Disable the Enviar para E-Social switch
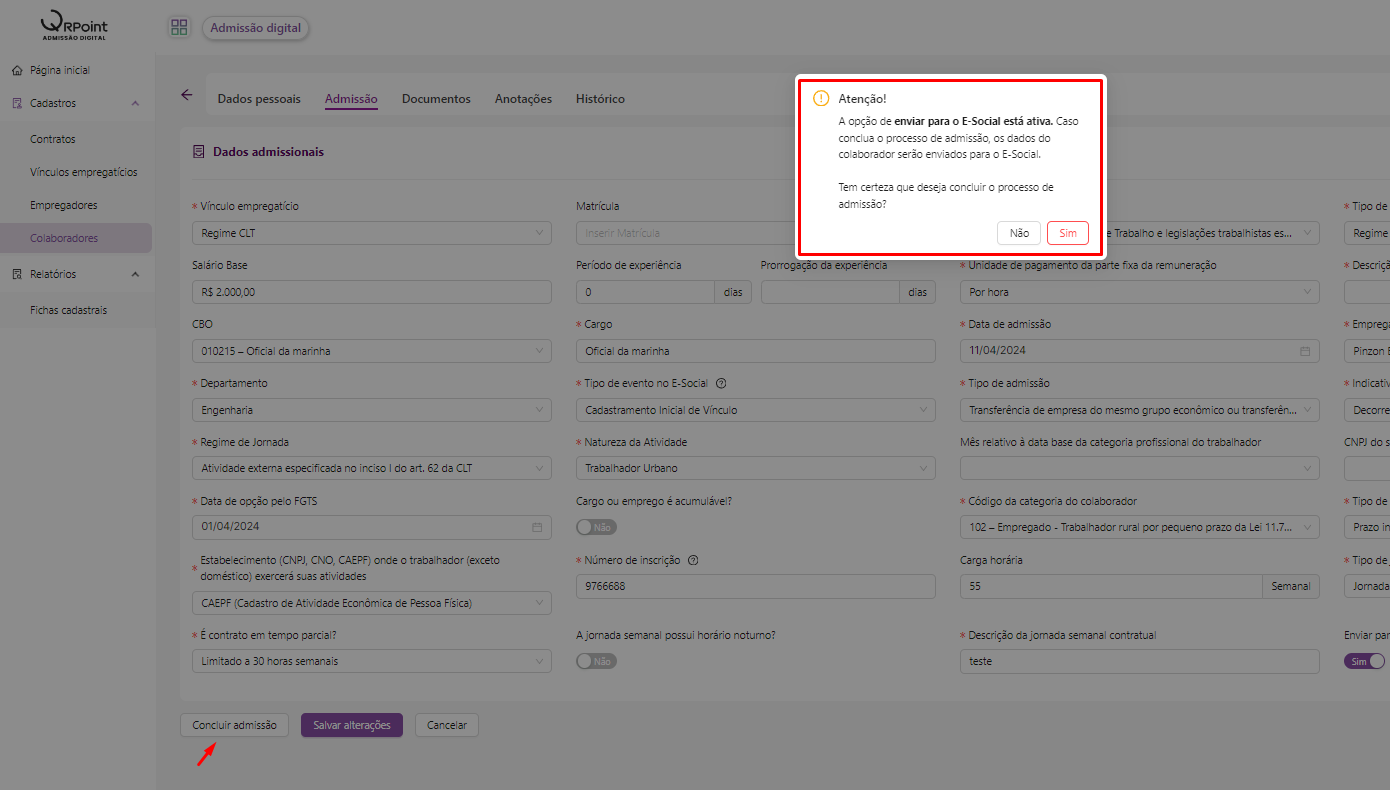Screen dimensions: 1390x790 pyautogui.click(x=1364, y=661)
